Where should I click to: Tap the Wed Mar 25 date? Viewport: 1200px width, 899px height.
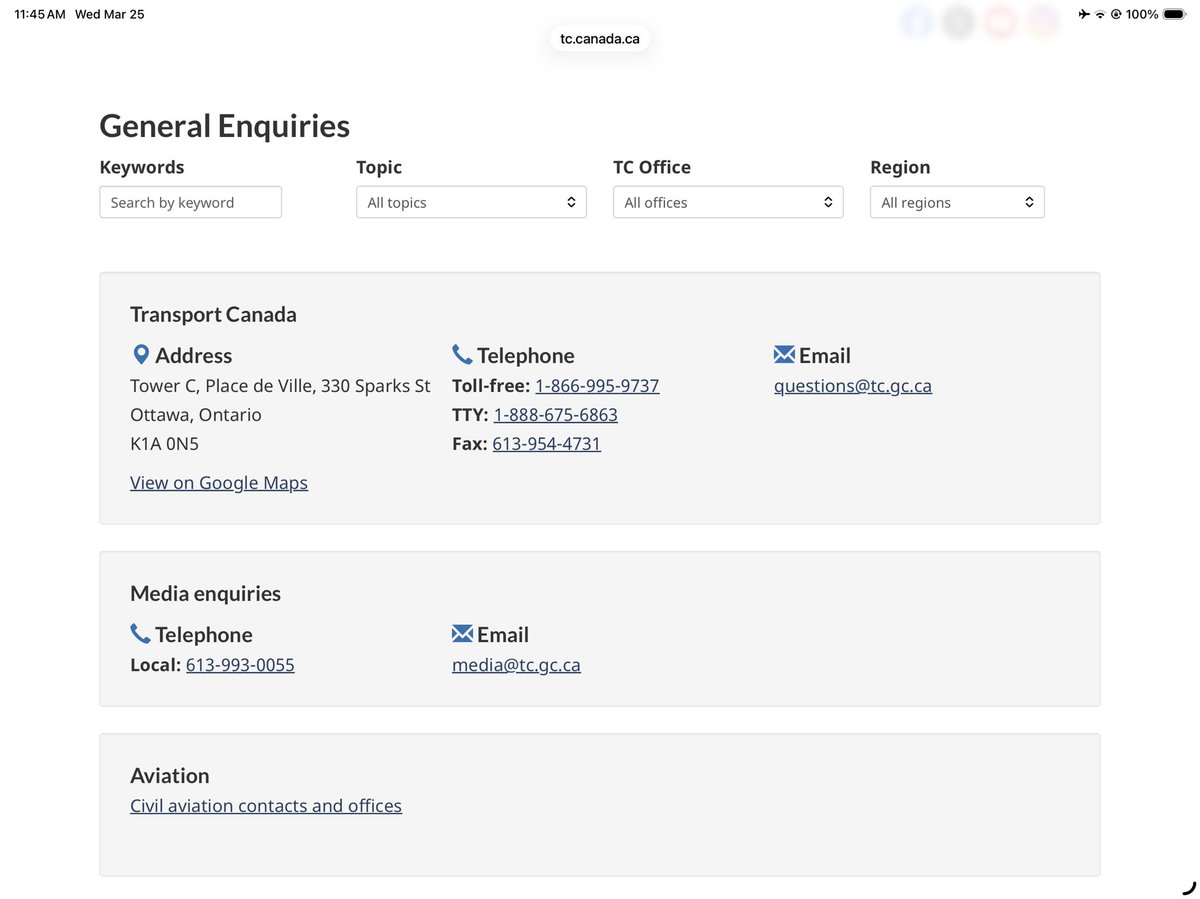click(110, 14)
